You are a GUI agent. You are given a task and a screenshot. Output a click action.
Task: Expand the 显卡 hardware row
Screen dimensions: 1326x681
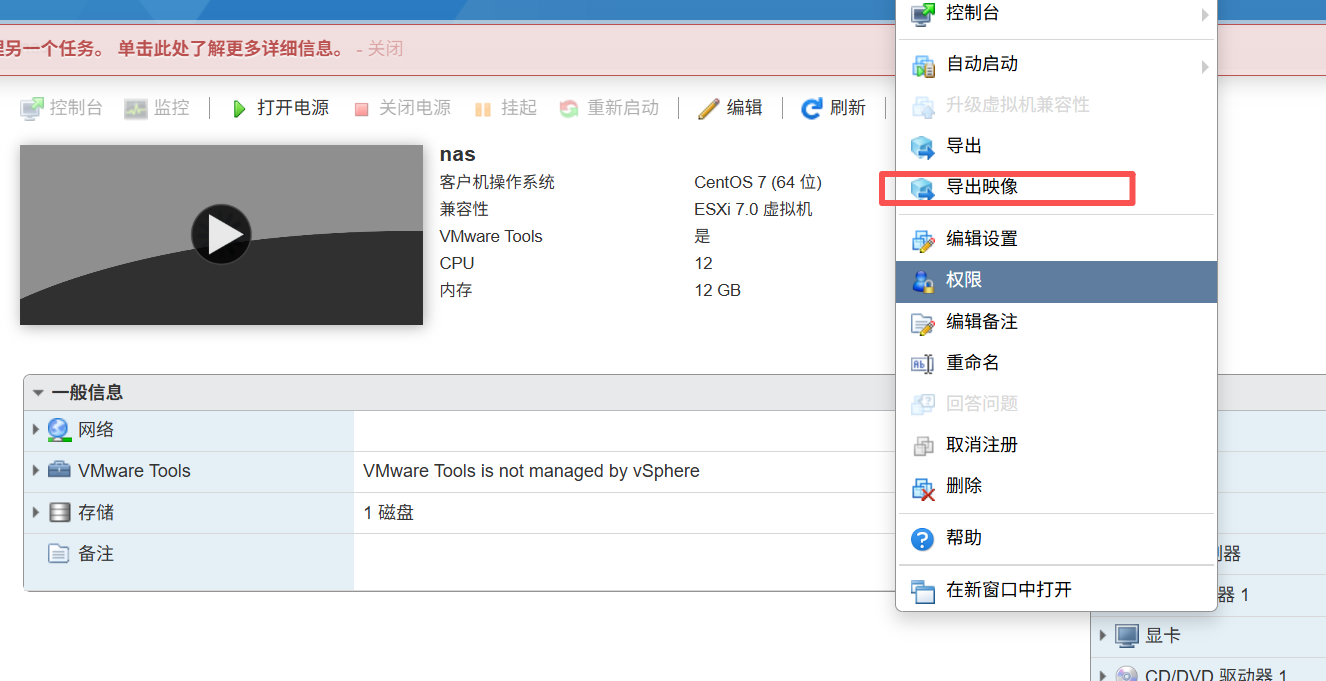coord(1103,635)
